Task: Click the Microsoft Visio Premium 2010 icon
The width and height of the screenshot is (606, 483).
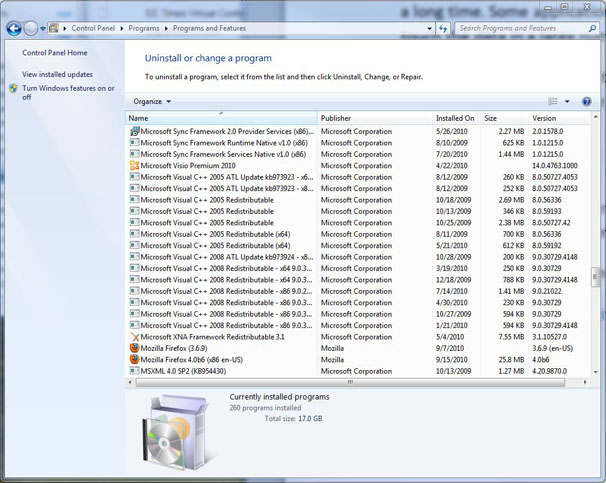Action: [x=135, y=165]
